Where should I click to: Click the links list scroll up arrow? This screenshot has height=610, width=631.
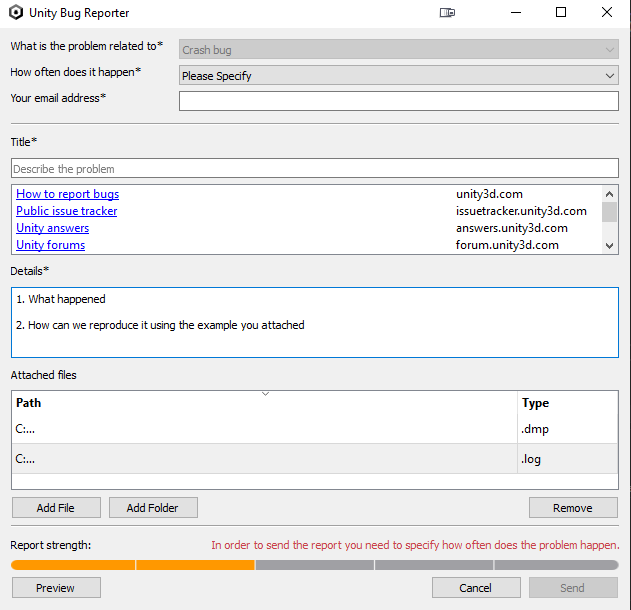coord(609,194)
